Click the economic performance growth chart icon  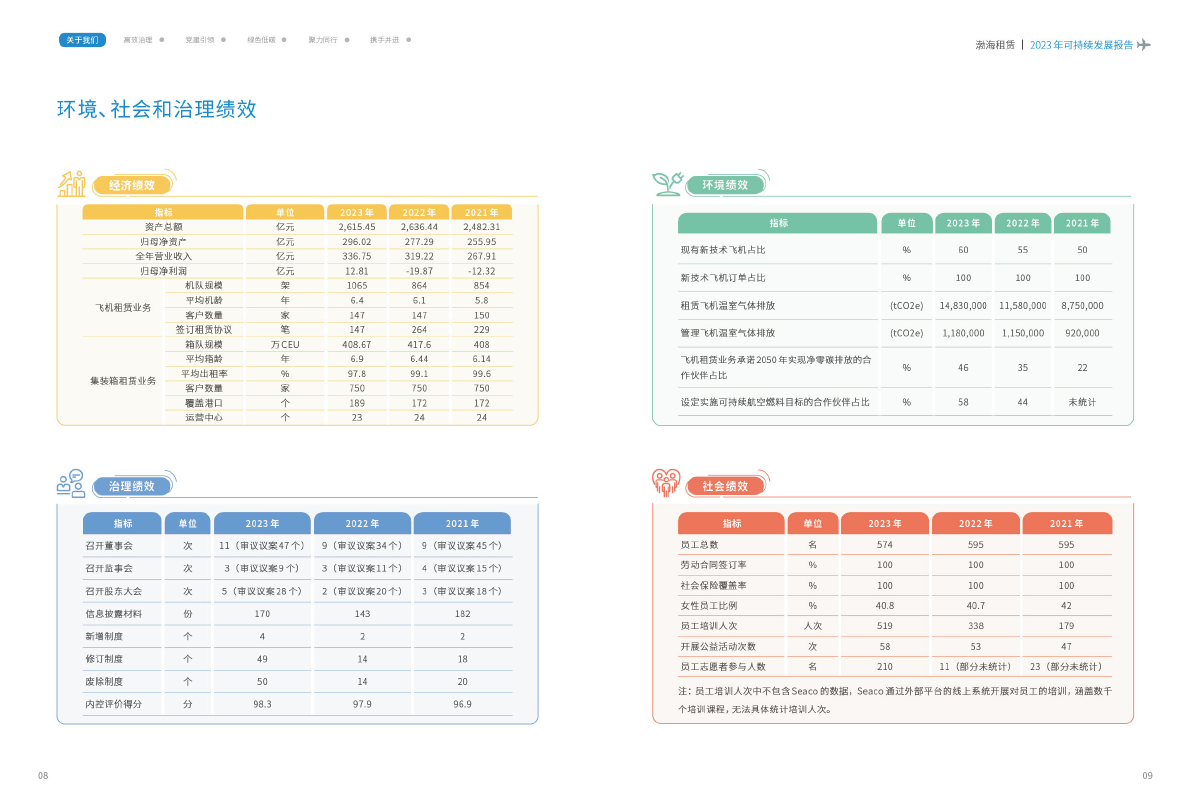[x=71, y=183]
